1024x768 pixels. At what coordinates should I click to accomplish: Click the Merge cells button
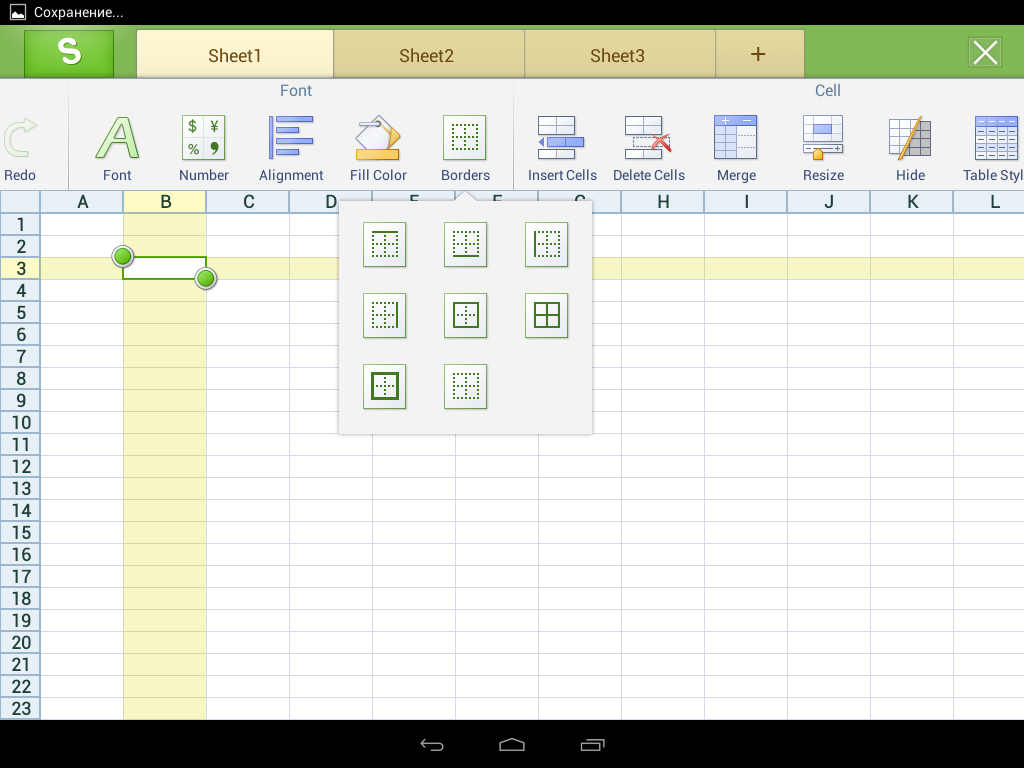point(735,147)
